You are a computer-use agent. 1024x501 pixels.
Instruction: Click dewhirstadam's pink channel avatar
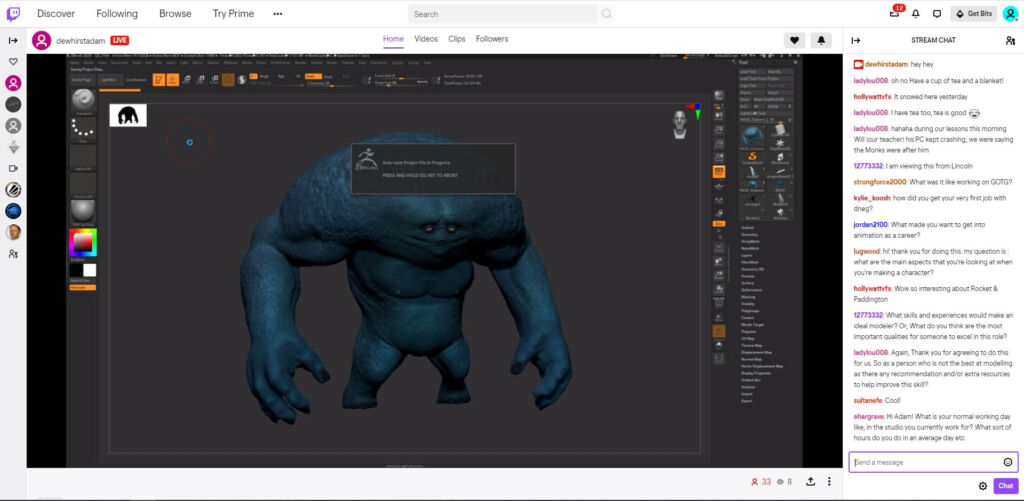(41, 40)
